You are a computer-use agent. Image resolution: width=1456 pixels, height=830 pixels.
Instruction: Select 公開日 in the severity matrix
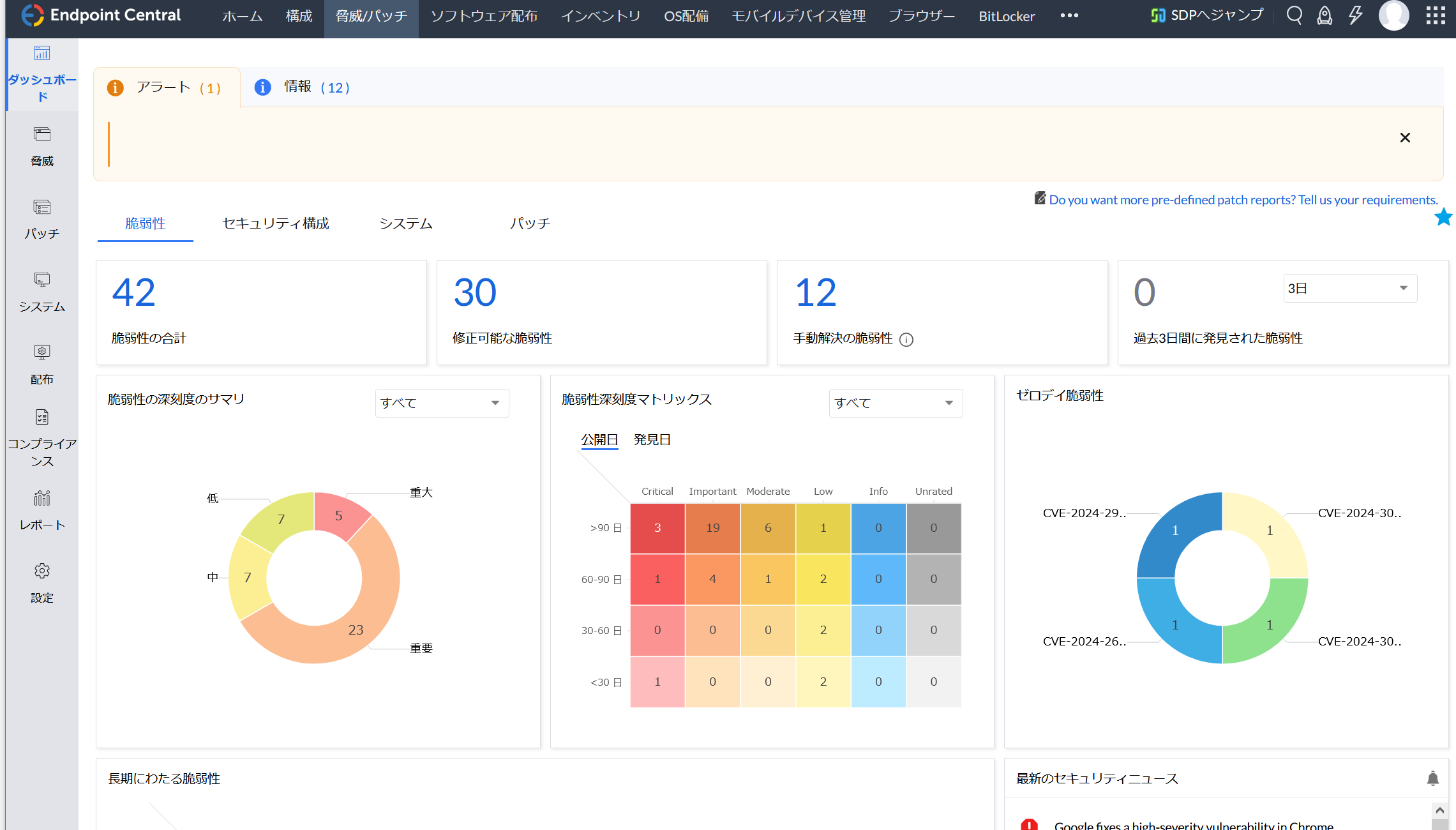tap(599, 440)
